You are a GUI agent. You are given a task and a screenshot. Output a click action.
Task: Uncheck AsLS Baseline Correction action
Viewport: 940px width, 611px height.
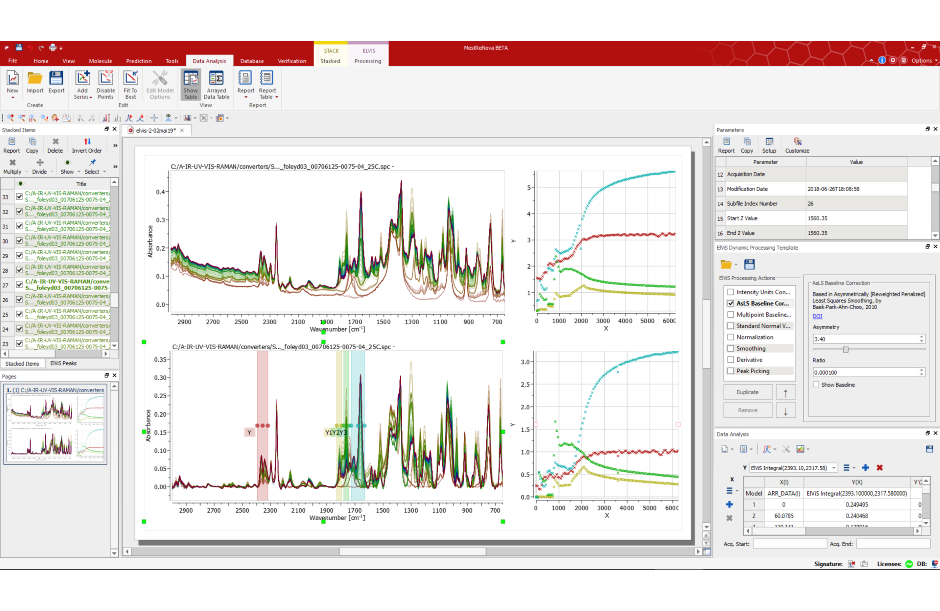(731, 303)
